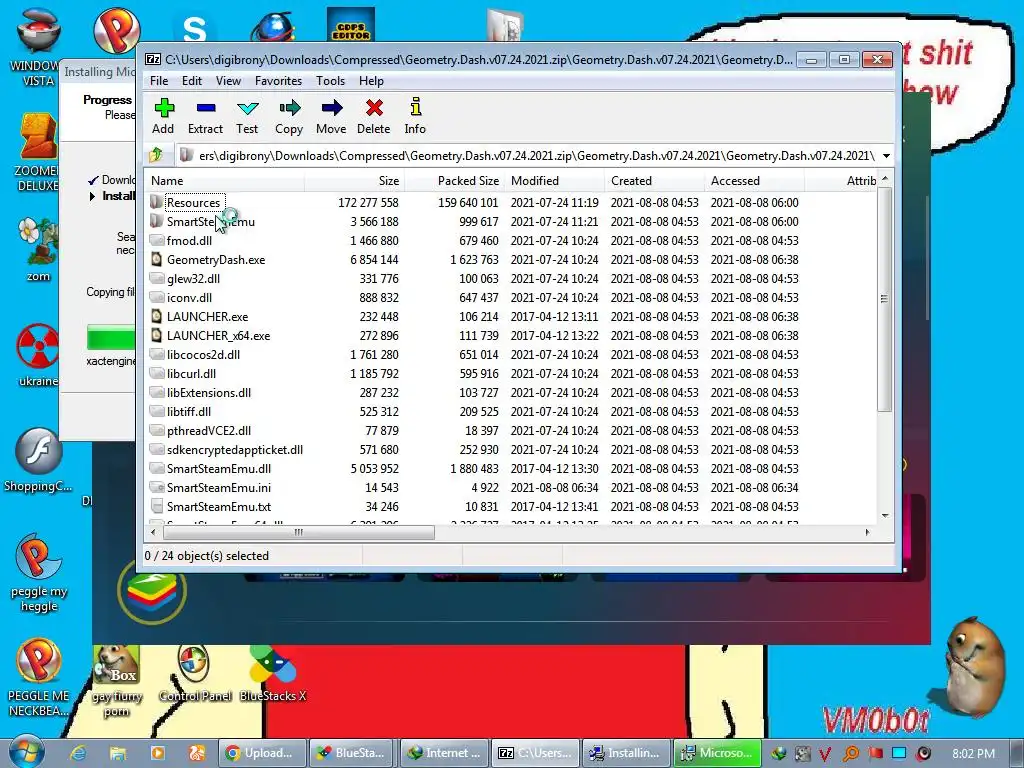The width and height of the screenshot is (1024, 768).
Task: Click the horizontal scroll right arrow
Action: tap(867, 532)
